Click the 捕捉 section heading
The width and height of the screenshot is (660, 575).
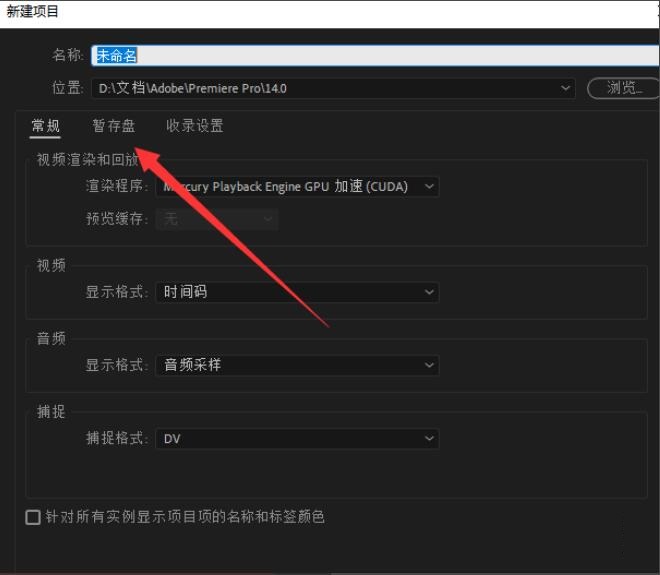tap(51, 412)
